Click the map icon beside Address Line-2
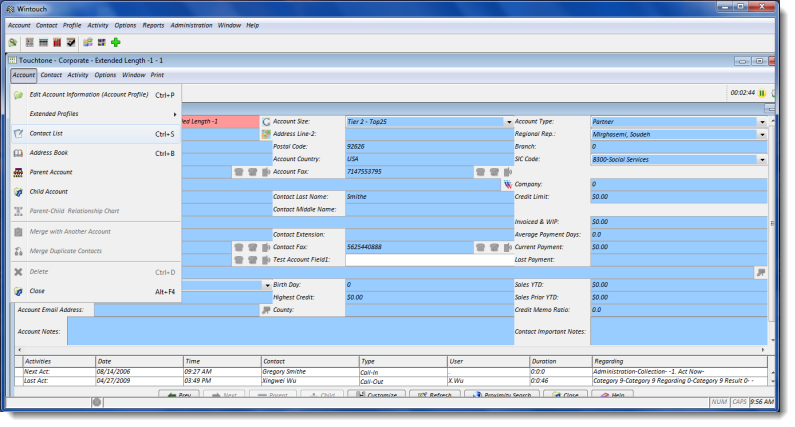This screenshot has height=427, width=795. 266,134
